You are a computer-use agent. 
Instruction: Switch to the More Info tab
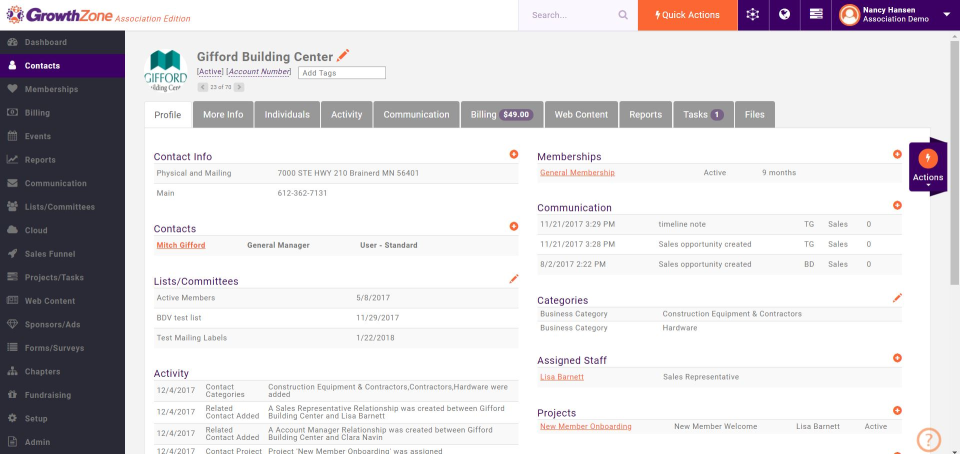coord(223,114)
